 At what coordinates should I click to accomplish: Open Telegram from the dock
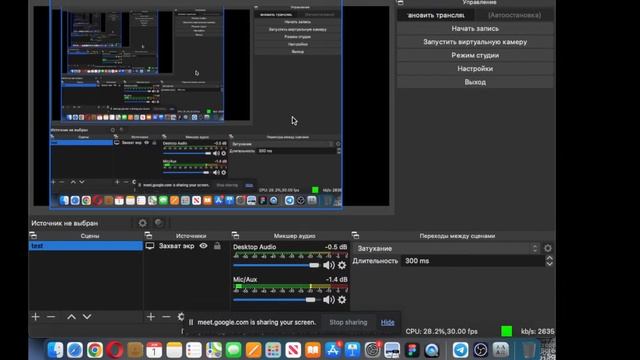pyautogui.click(x=461, y=350)
